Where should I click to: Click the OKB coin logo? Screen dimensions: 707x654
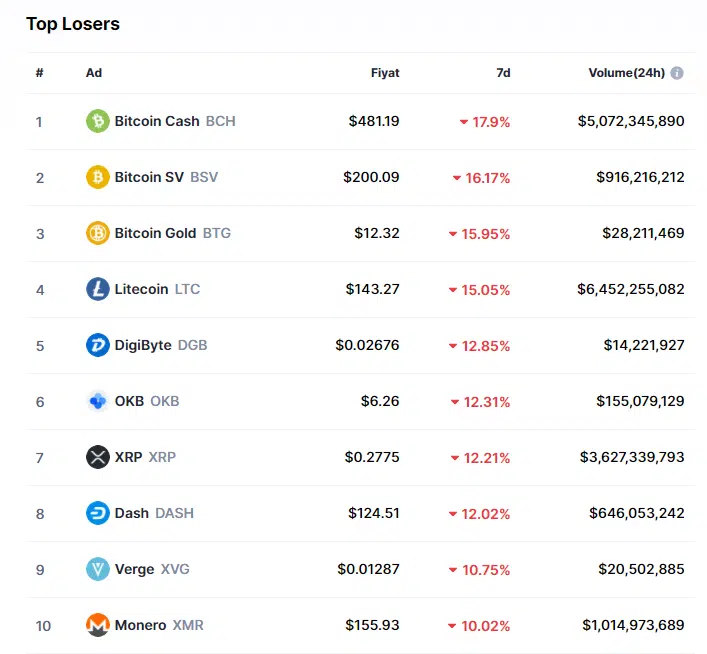tap(97, 401)
